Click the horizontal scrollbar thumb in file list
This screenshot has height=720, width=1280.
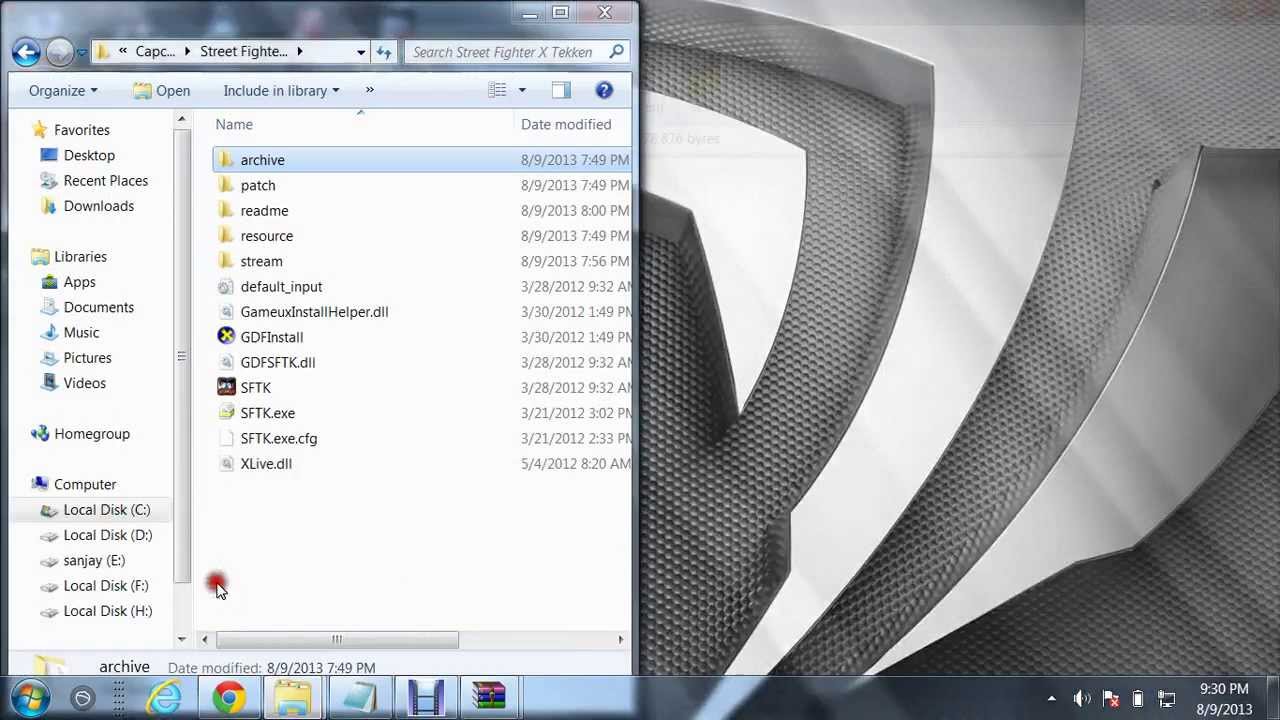pyautogui.click(x=337, y=640)
